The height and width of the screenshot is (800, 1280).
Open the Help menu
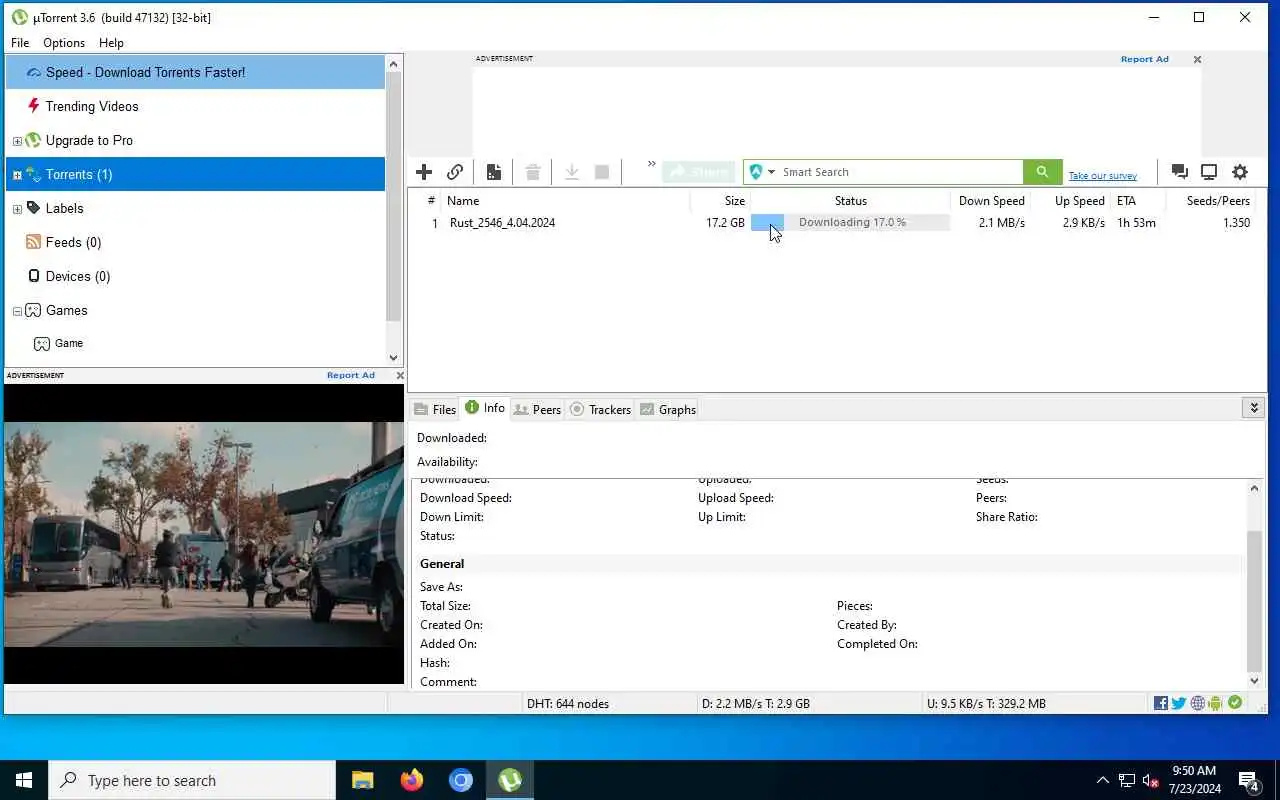[111, 43]
